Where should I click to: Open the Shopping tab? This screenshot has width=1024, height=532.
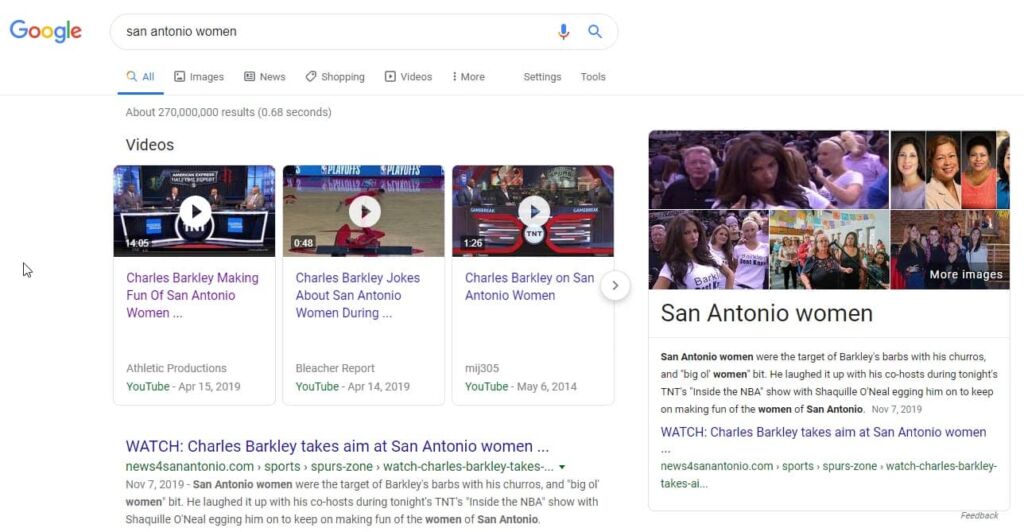click(x=334, y=76)
